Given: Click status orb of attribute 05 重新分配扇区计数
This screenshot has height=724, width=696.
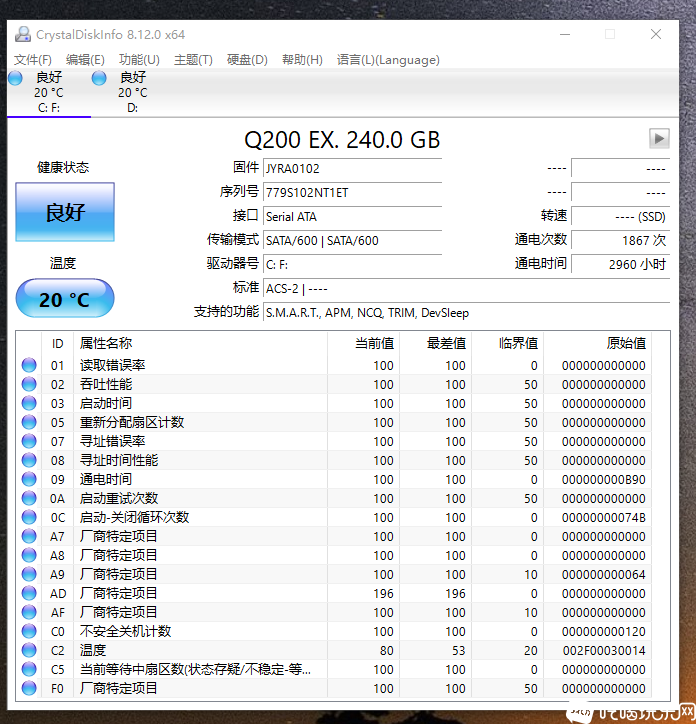Looking at the screenshot, I should tap(29, 422).
